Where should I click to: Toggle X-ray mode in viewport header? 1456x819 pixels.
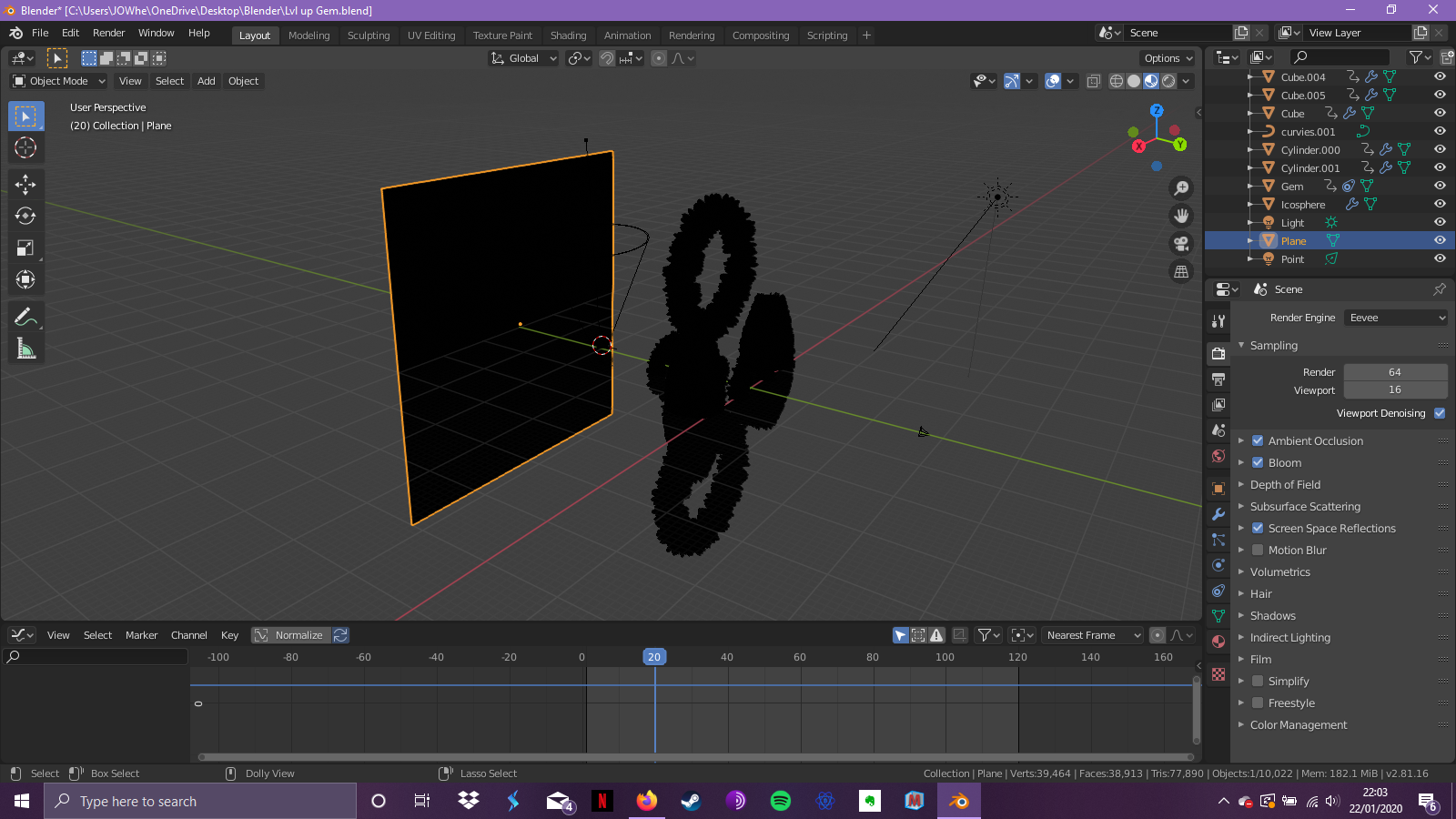coord(1094,81)
